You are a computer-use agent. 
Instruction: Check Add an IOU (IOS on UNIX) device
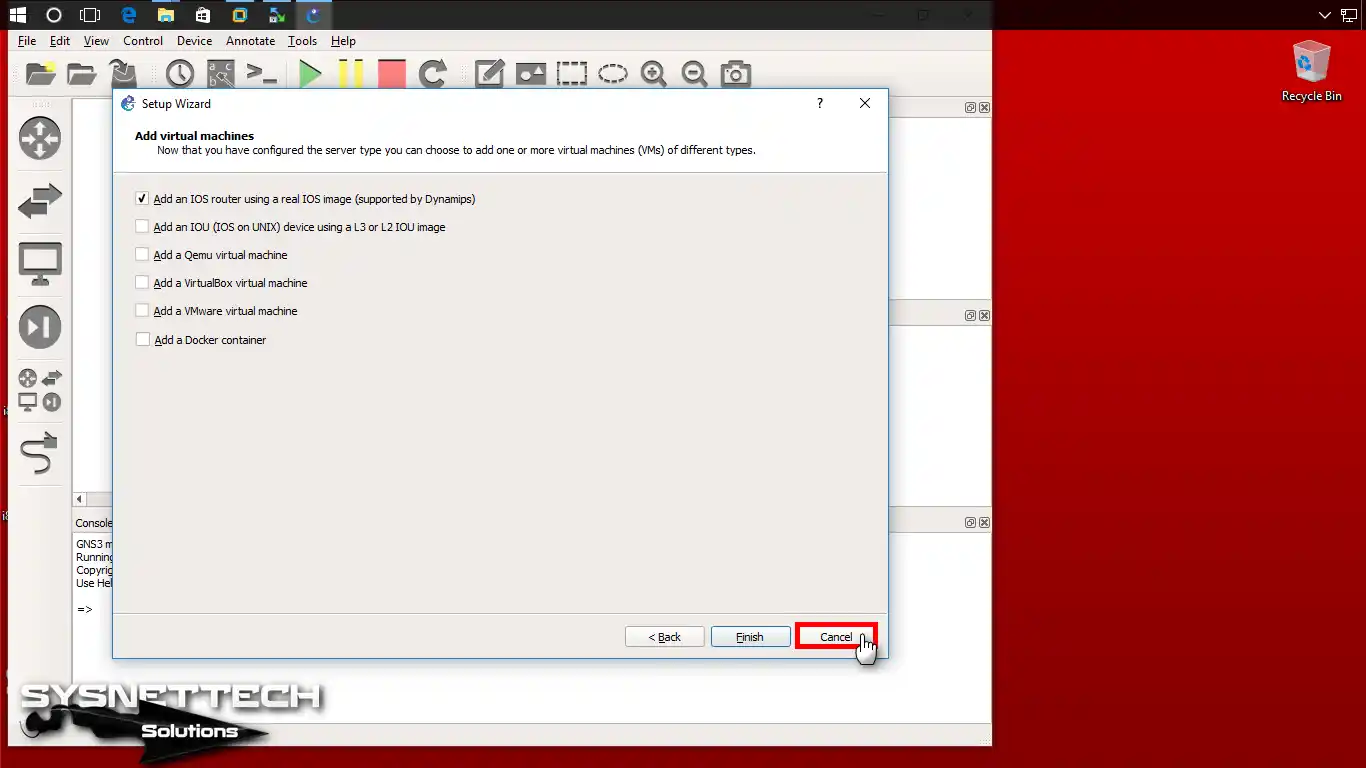click(x=142, y=227)
